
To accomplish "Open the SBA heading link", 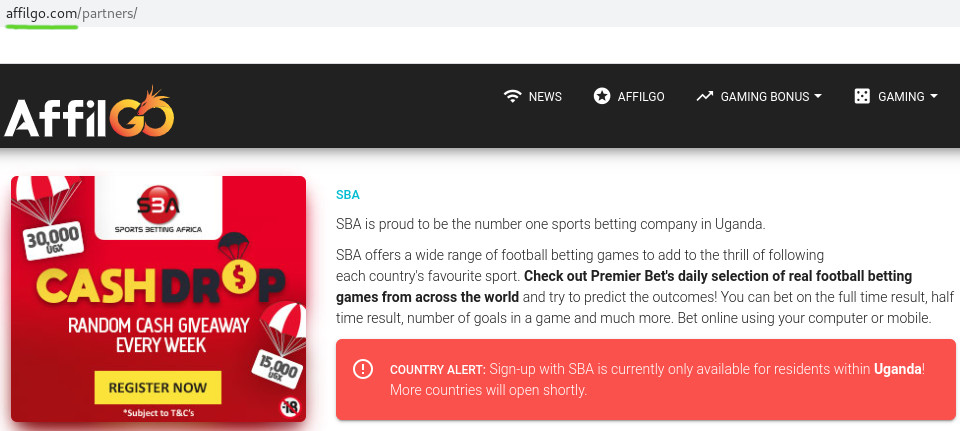I will coord(348,195).
